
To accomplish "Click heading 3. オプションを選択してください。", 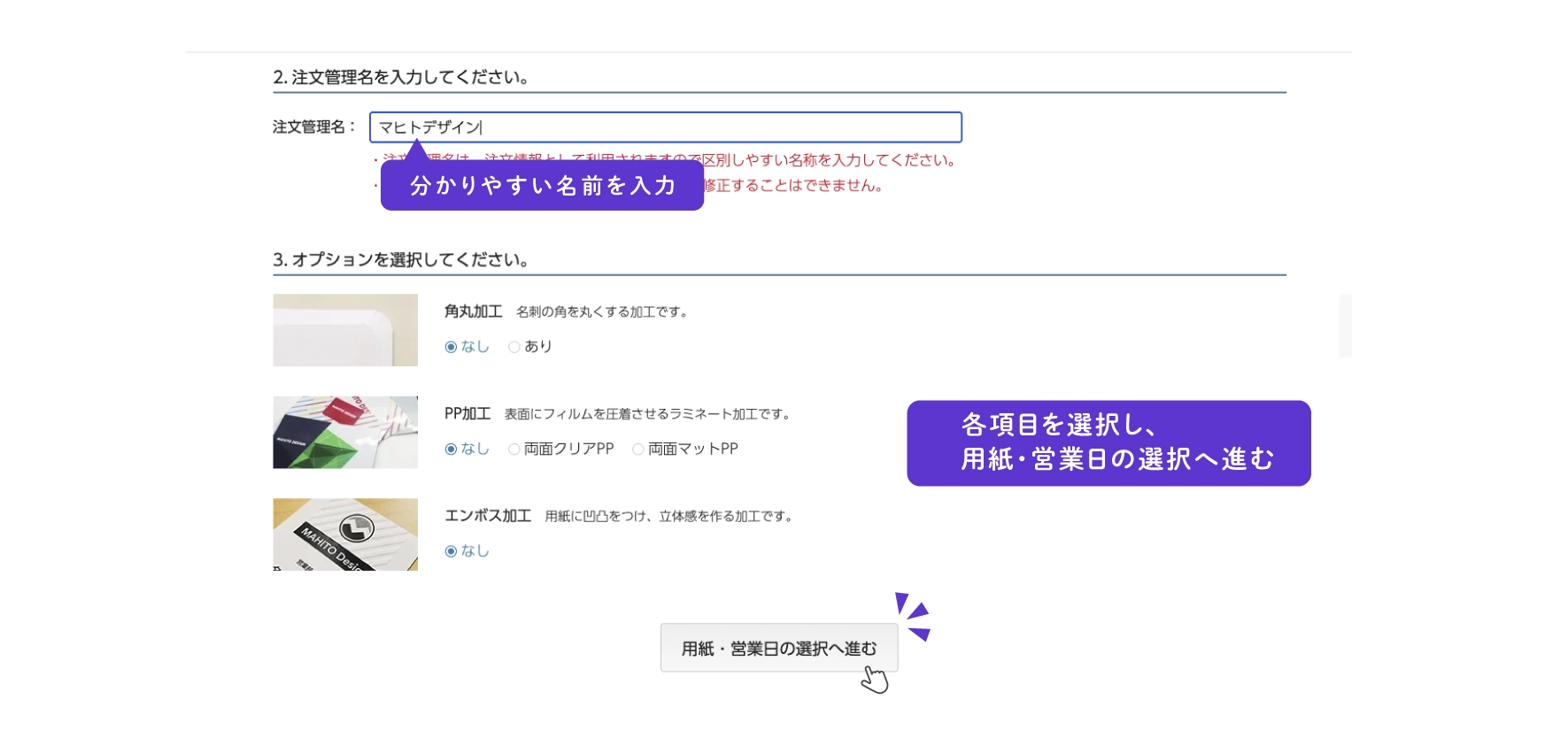I will coord(401,260).
